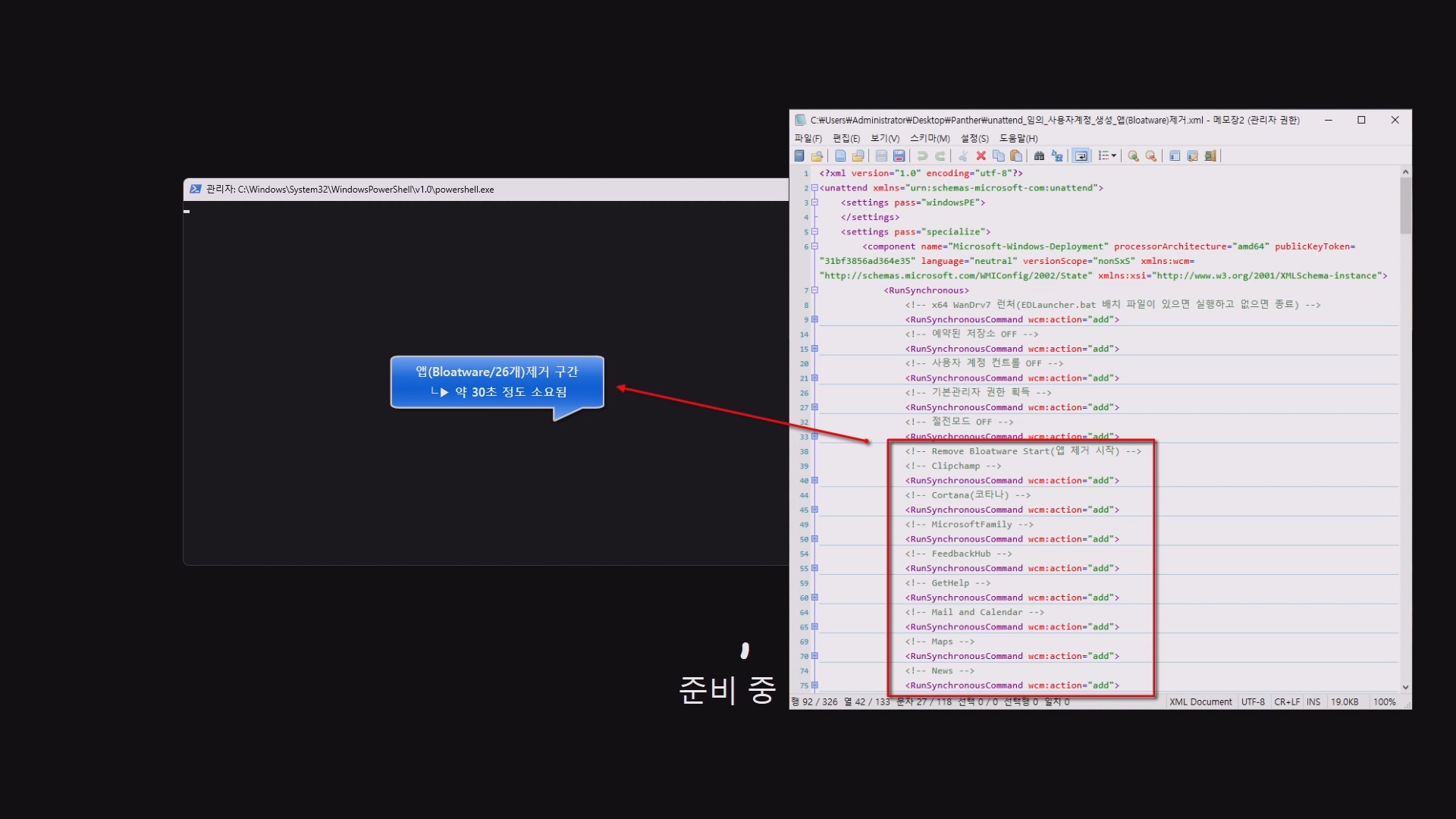Click the zoom out magnifier icon
This screenshot has height=819, width=1456.
(1150, 155)
